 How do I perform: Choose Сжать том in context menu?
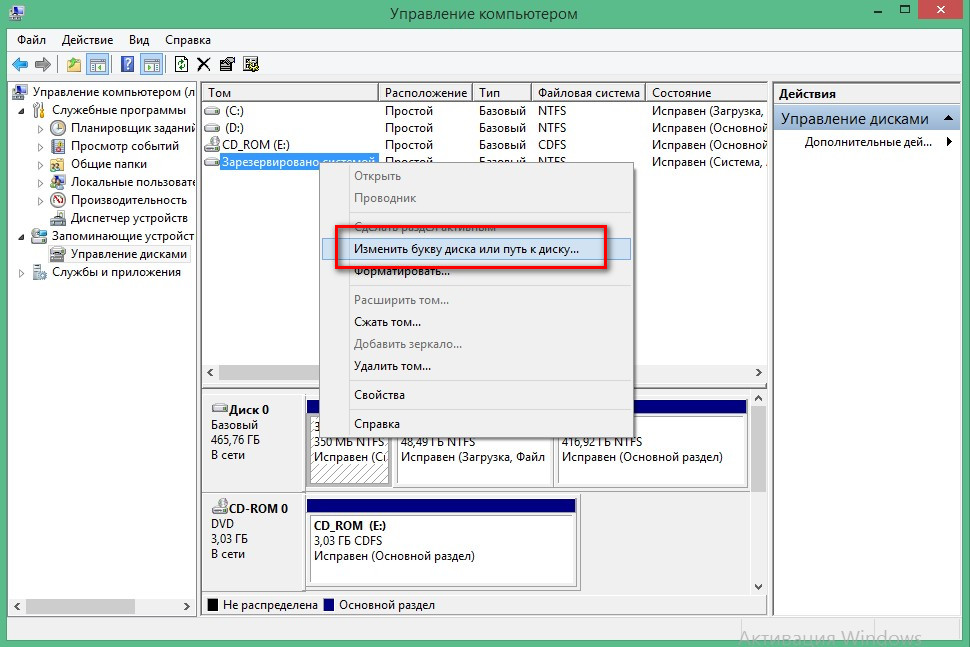387,322
